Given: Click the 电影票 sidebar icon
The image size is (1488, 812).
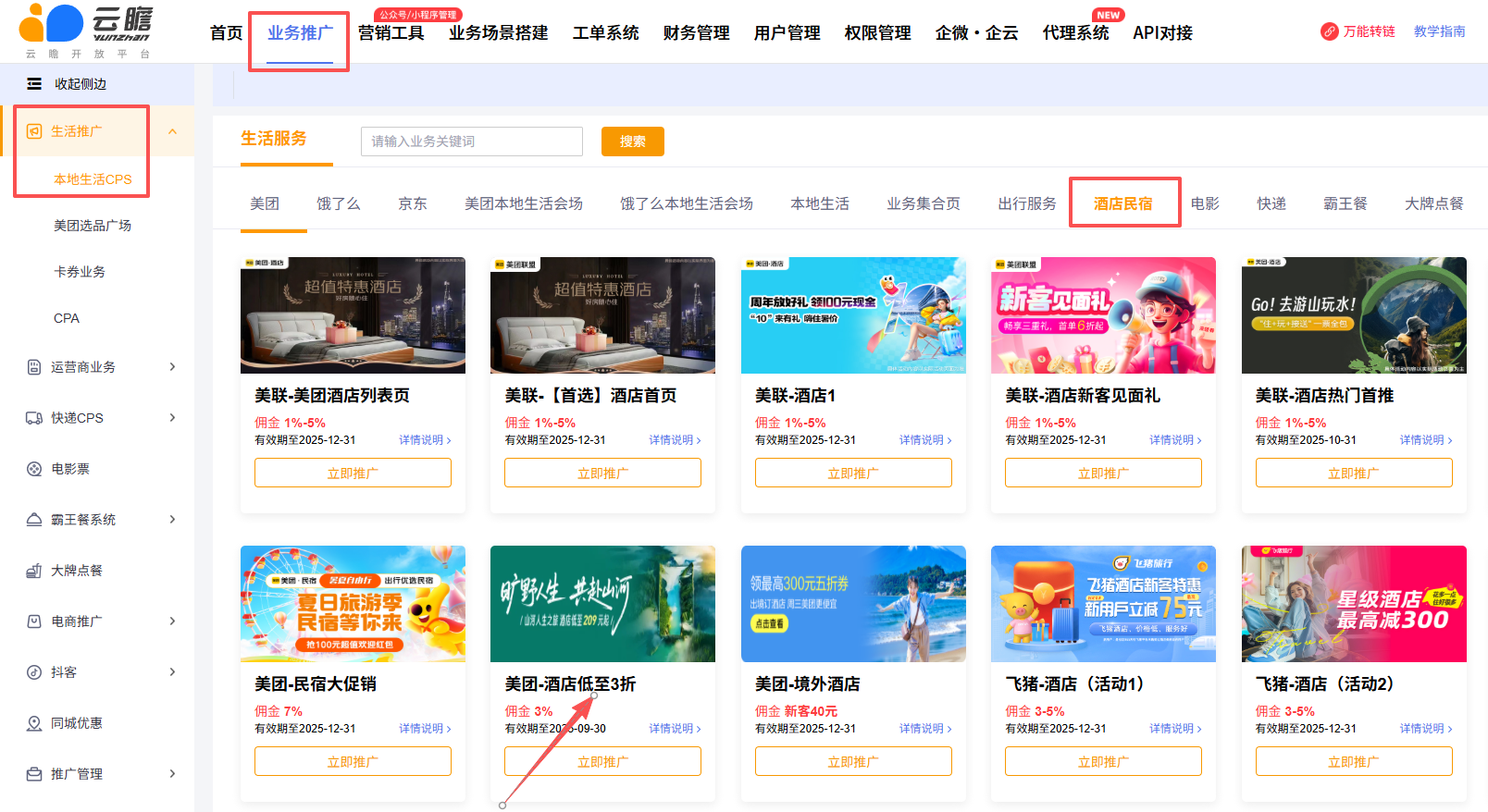Looking at the screenshot, I should (34, 469).
